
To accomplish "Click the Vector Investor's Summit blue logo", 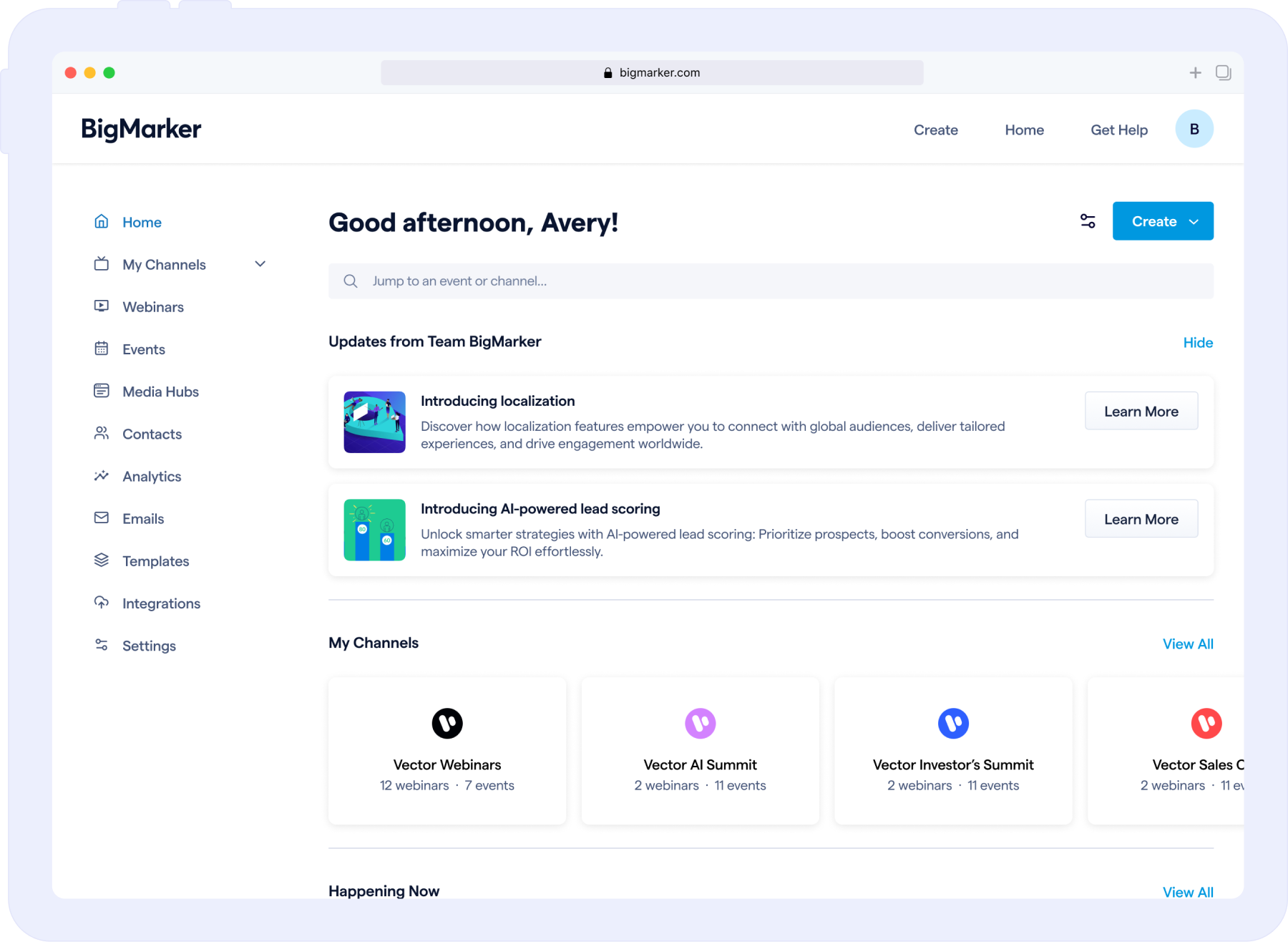I will (x=953, y=723).
